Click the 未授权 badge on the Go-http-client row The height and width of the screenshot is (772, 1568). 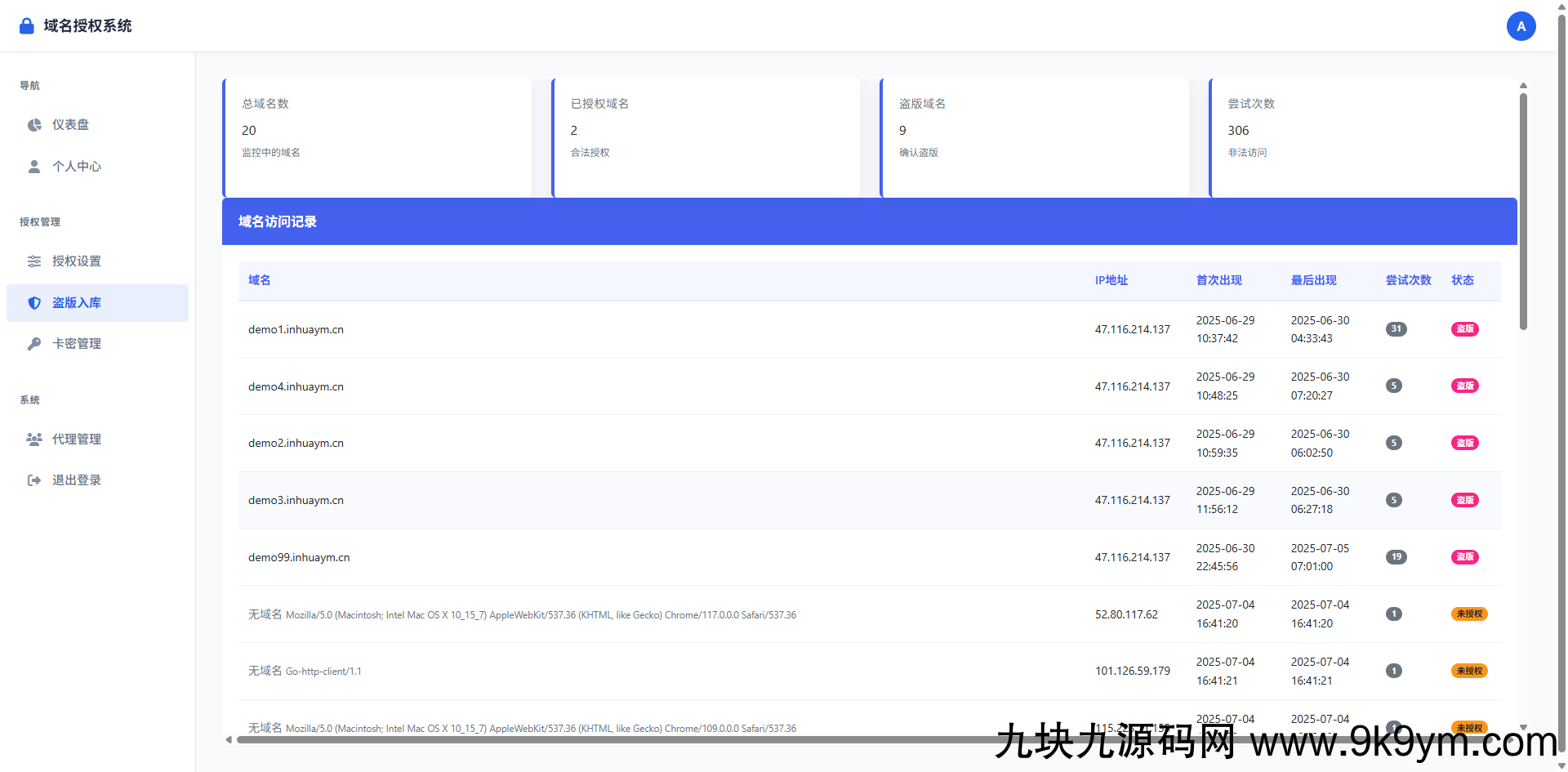point(1468,671)
